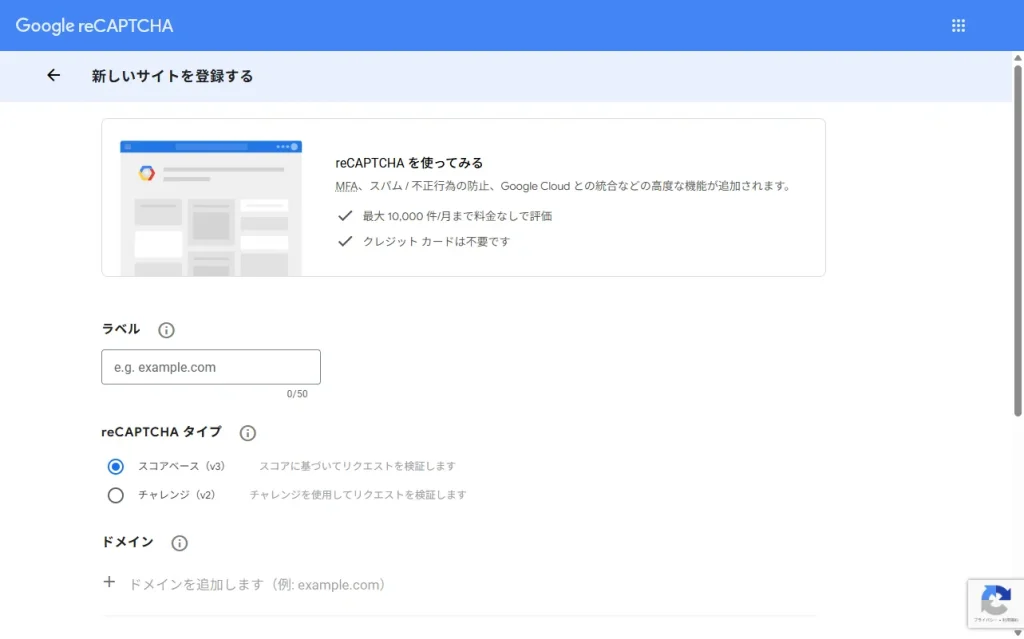This screenshot has height=639, width=1024.
Task: Click the reCAPTCHA promo illustration thumbnail
Action: pyautogui.click(x=211, y=208)
